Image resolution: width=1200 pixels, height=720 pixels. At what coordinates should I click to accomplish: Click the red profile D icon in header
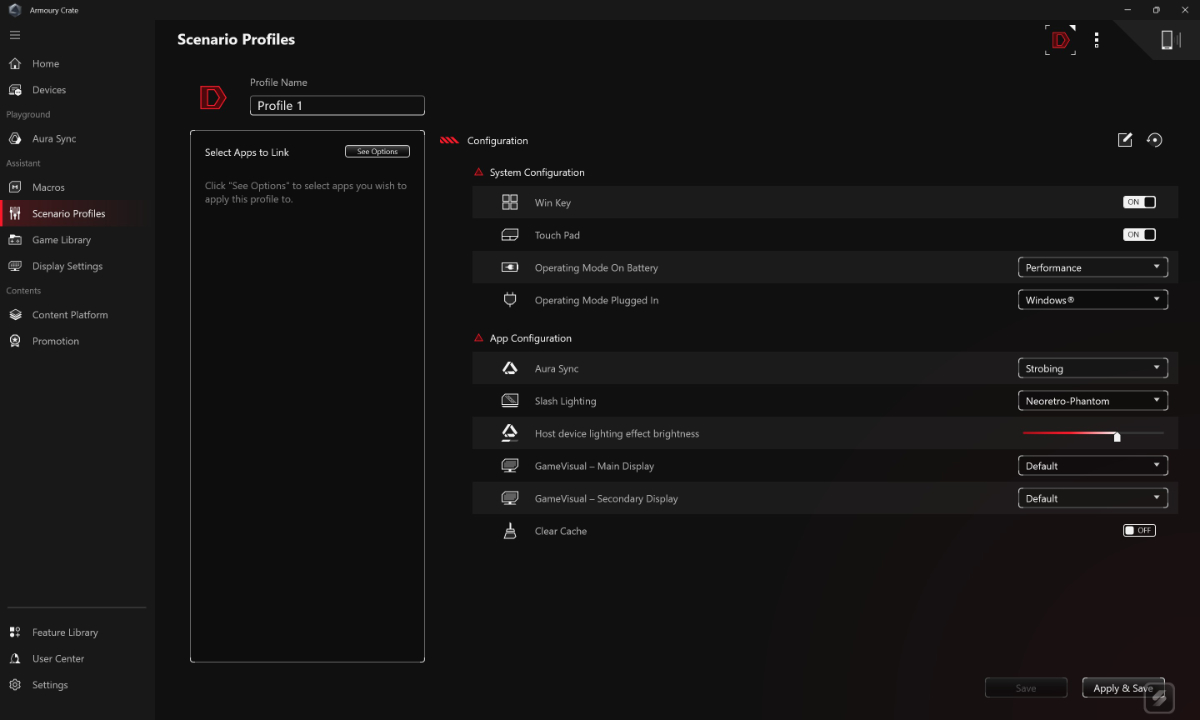[1061, 40]
